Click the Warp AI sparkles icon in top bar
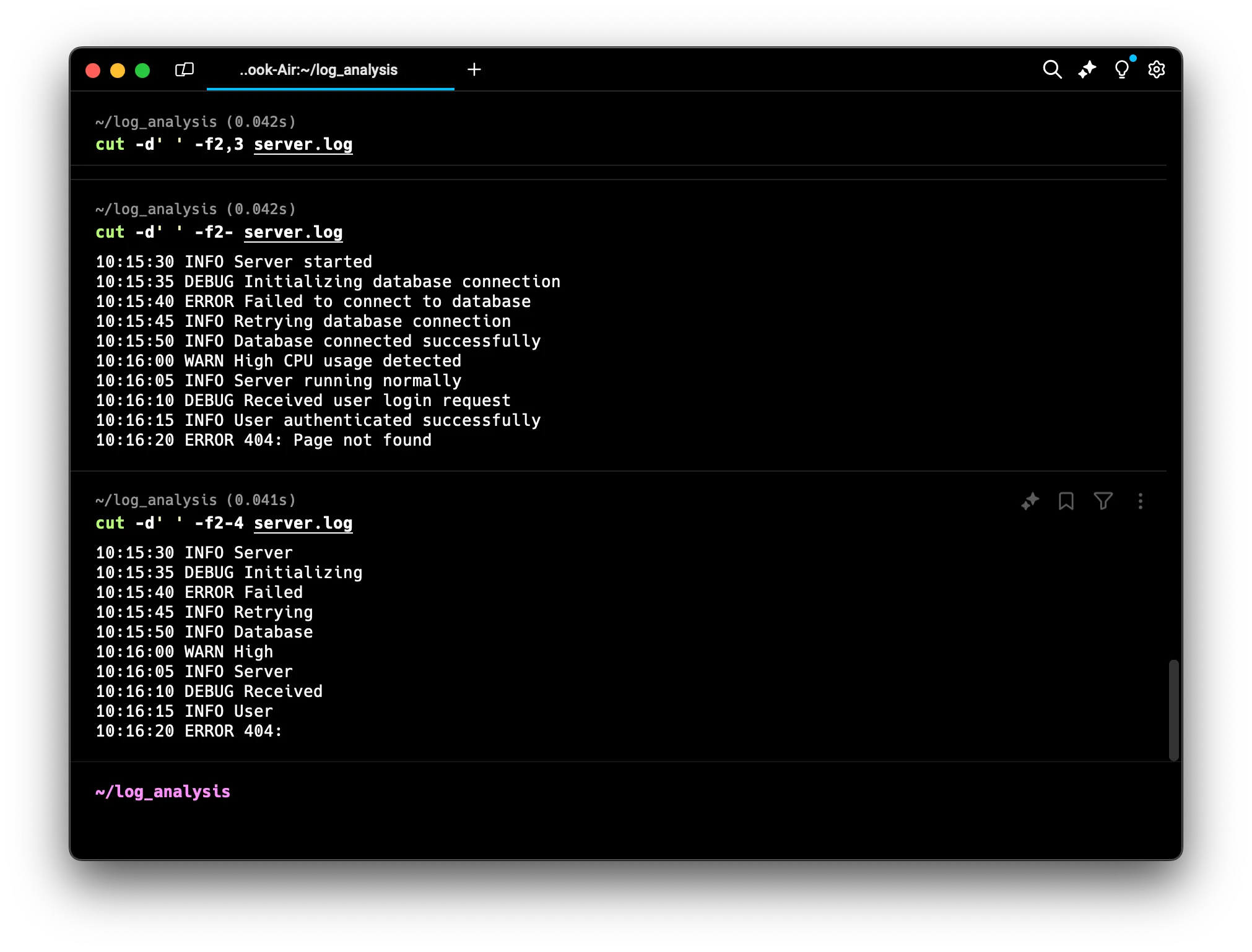The width and height of the screenshot is (1252, 952). pos(1087,69)
